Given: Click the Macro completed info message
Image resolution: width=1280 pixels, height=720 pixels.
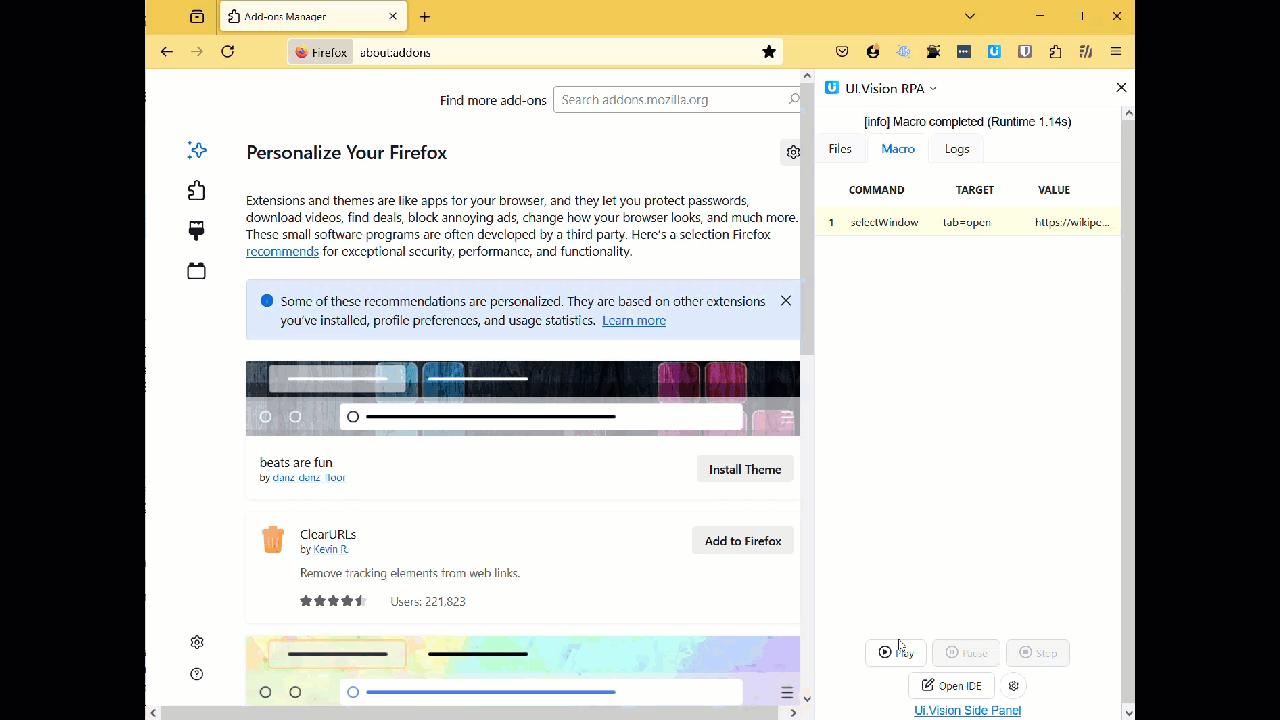Looking at the screenshot, I should (968, 121).
